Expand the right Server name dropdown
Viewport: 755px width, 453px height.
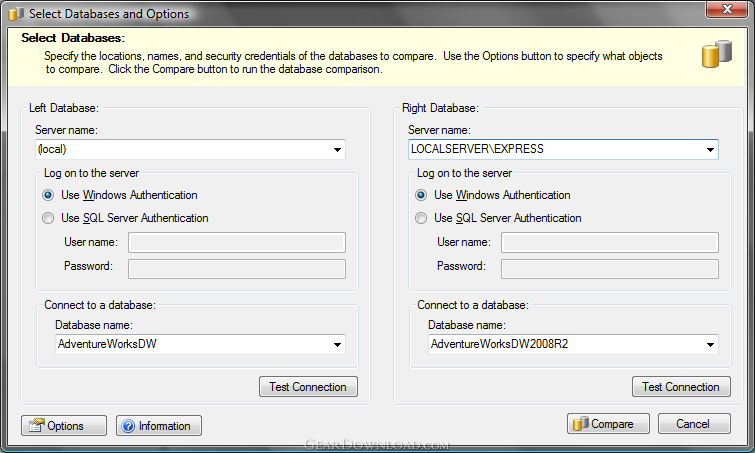click(710, 150)
